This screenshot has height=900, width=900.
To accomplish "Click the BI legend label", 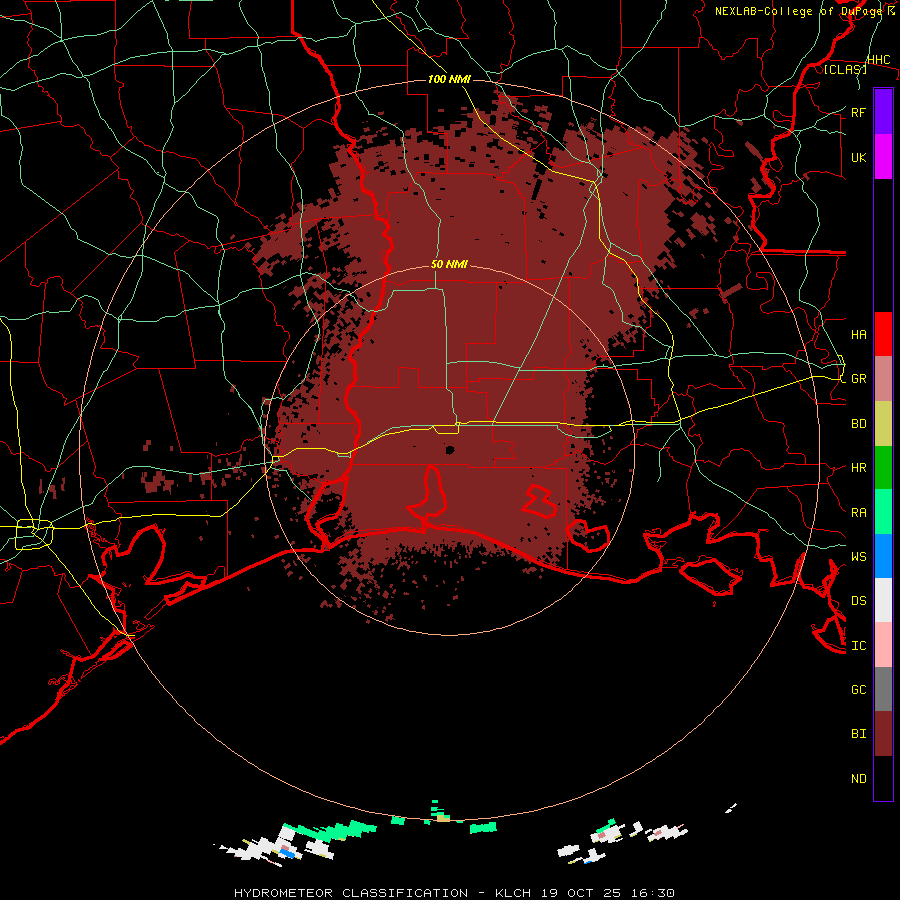I will pyautogui.click(x=858, y=734).
